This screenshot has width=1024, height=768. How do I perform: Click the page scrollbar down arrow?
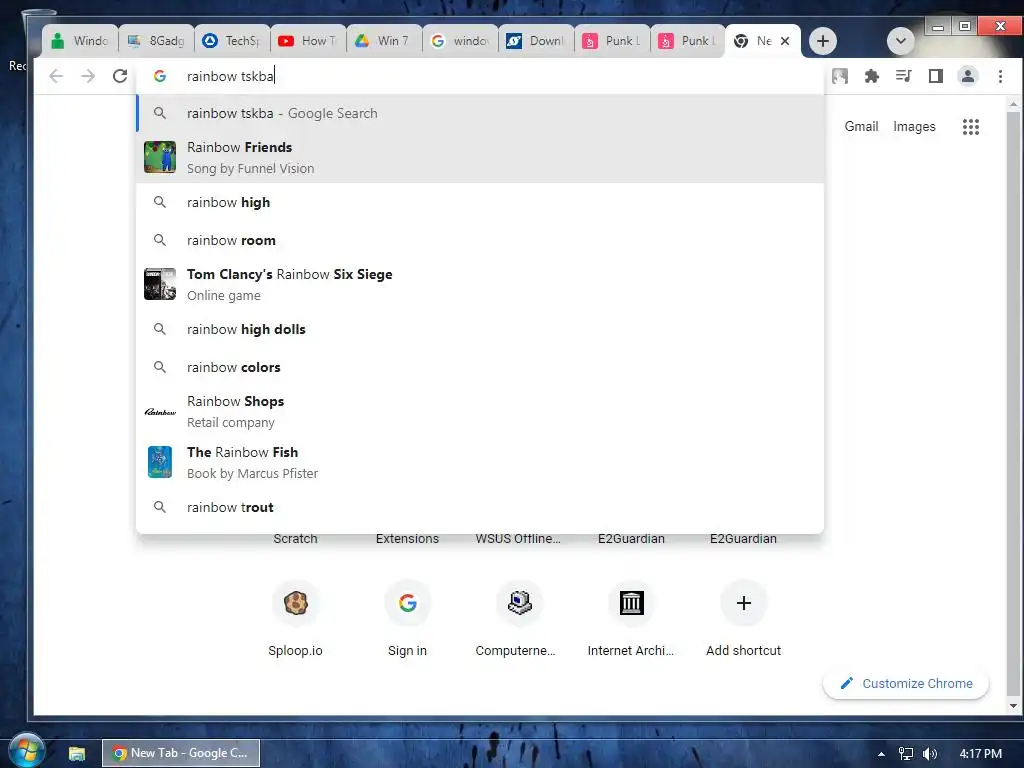(x=1013, y=705)
